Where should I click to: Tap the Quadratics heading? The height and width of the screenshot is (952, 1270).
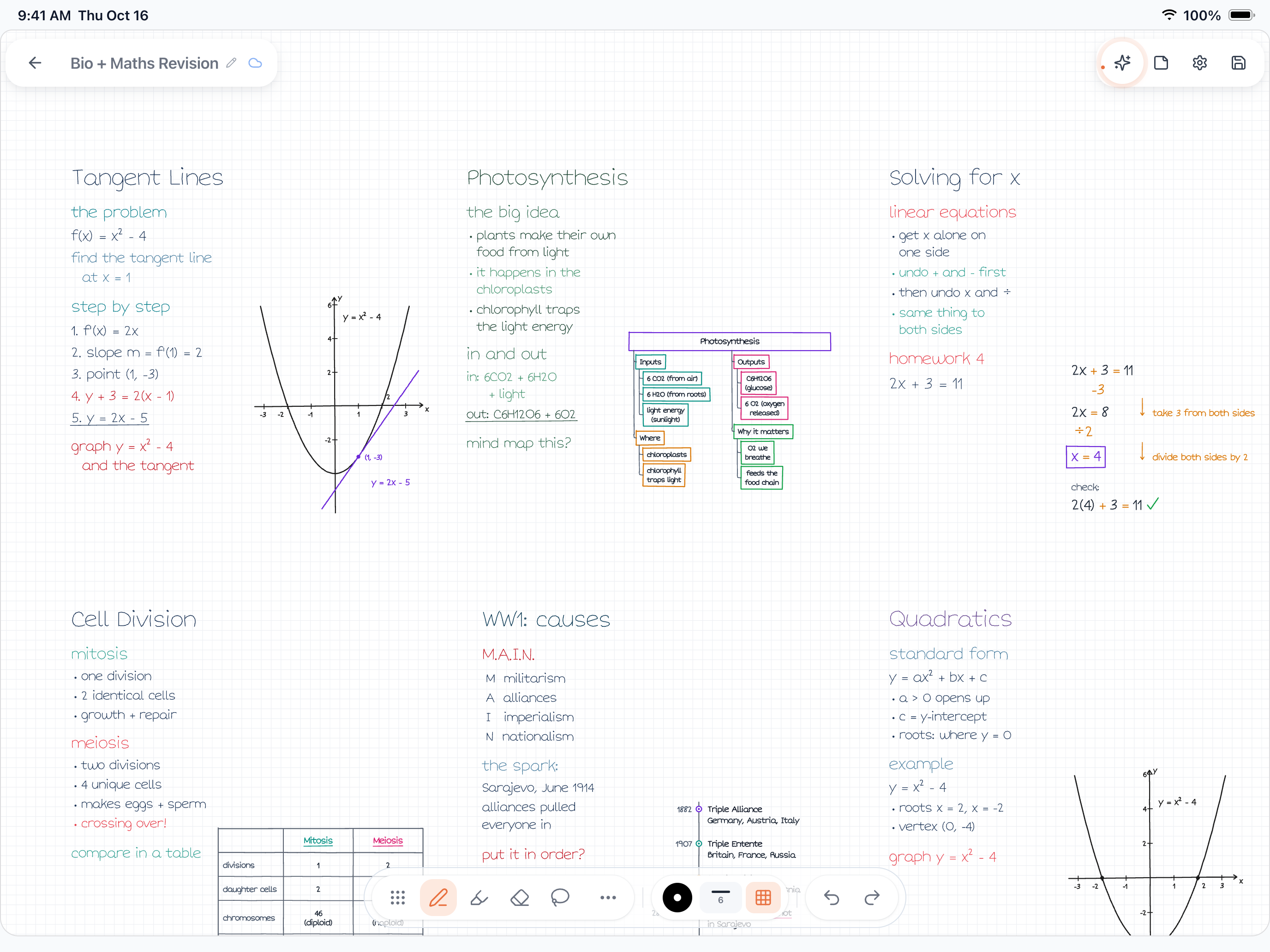pyautogui.click(x=950, y=619)
